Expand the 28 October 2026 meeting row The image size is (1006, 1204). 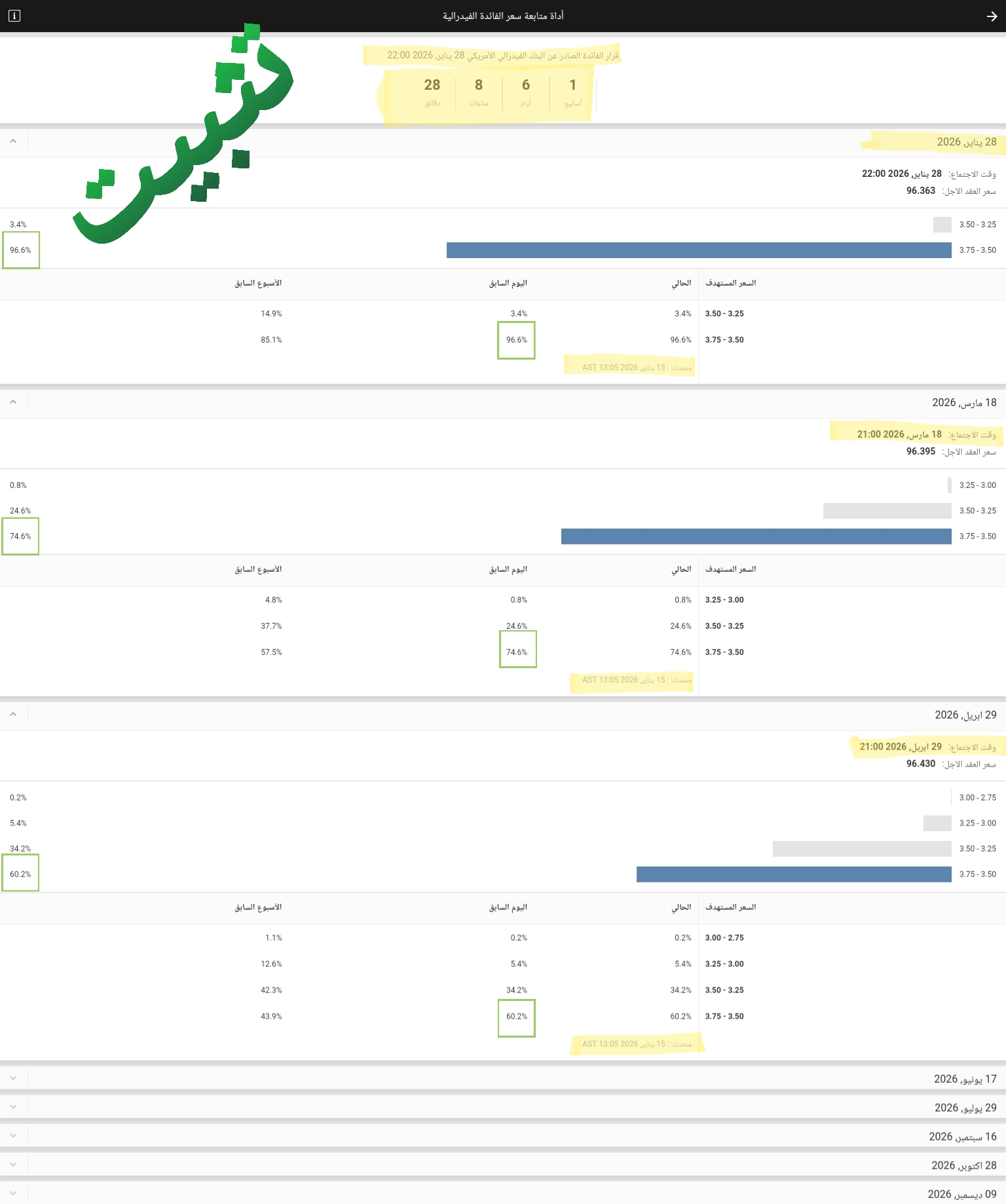click(x=13, y=1165)
